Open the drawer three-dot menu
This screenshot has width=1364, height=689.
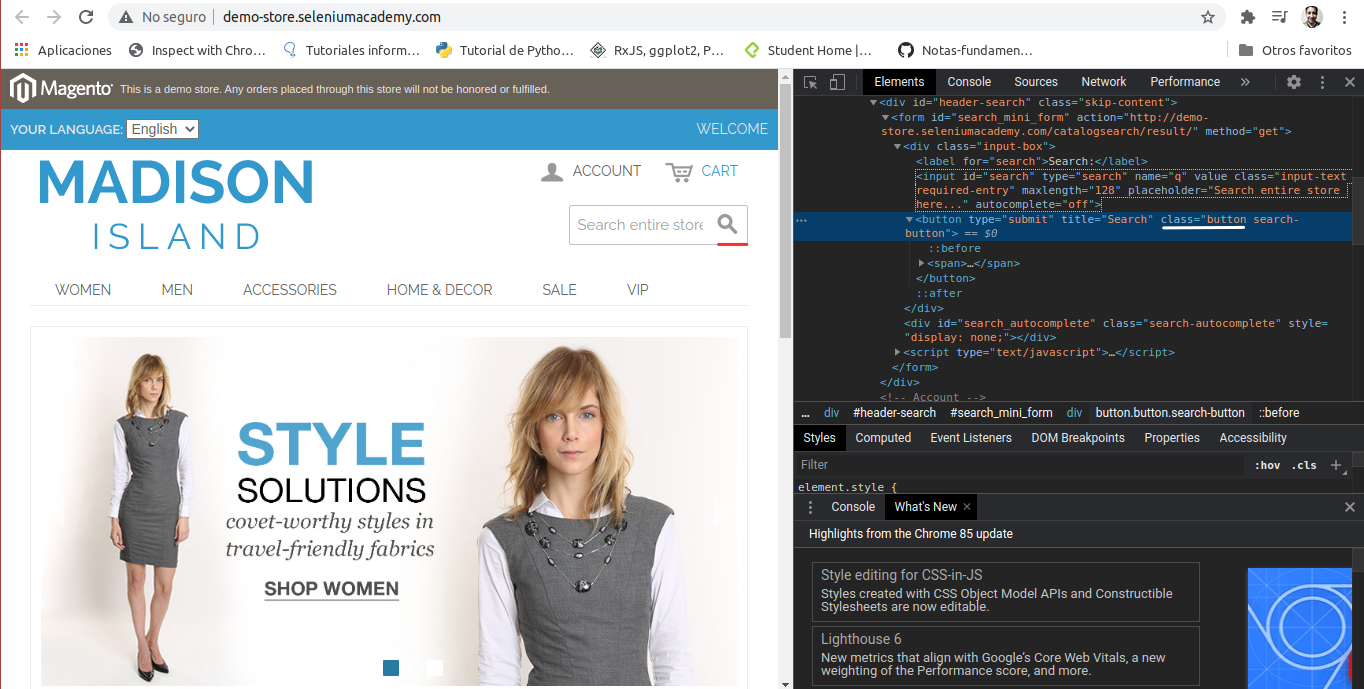[x=811, y=507]
